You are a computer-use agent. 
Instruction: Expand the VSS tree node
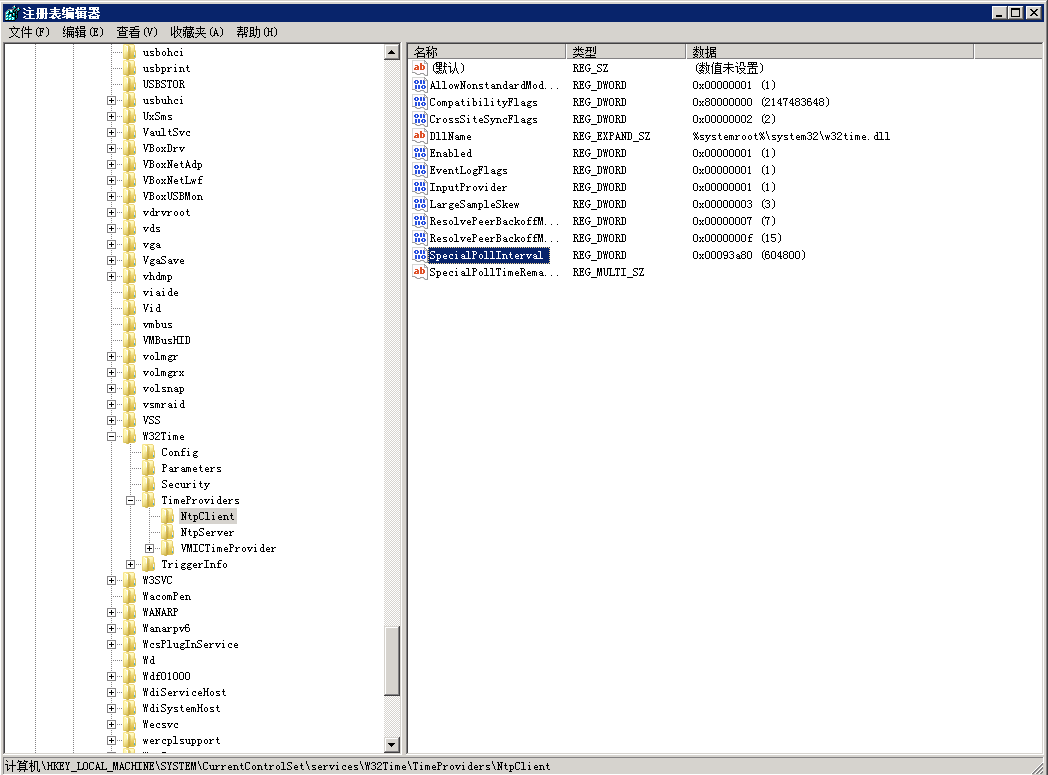click(x=112, y=420)
